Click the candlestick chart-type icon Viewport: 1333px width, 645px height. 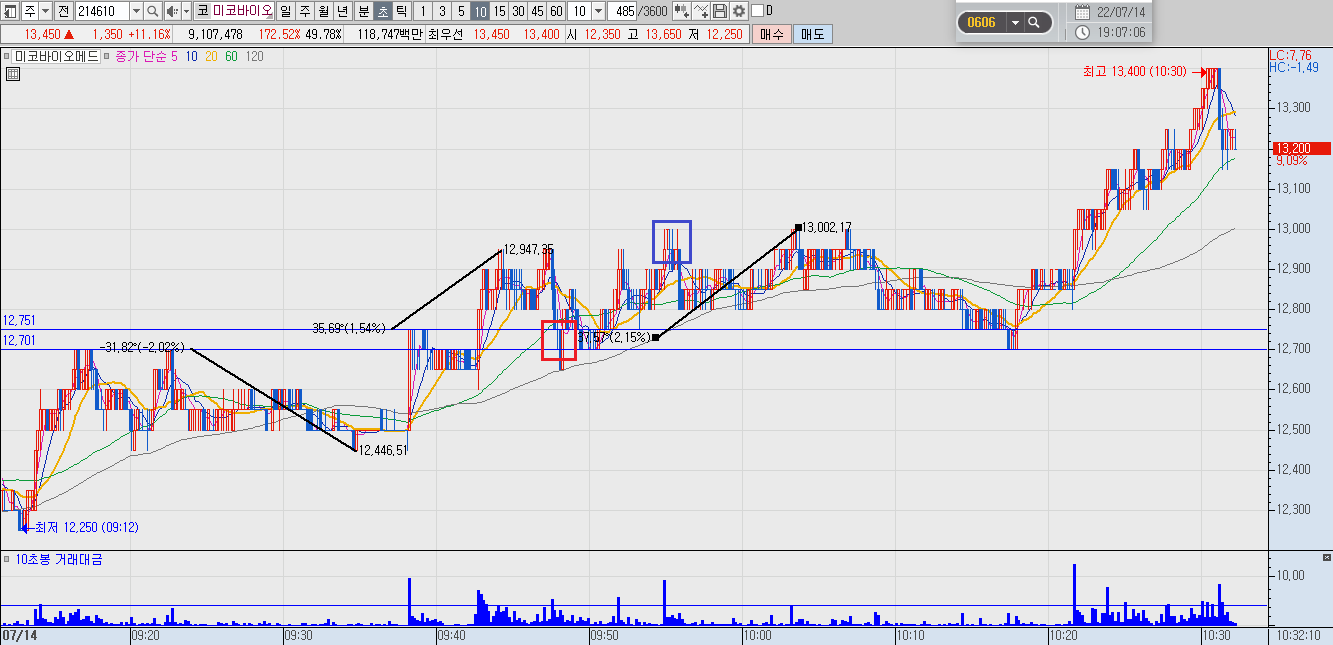click(x=682, y=11)
